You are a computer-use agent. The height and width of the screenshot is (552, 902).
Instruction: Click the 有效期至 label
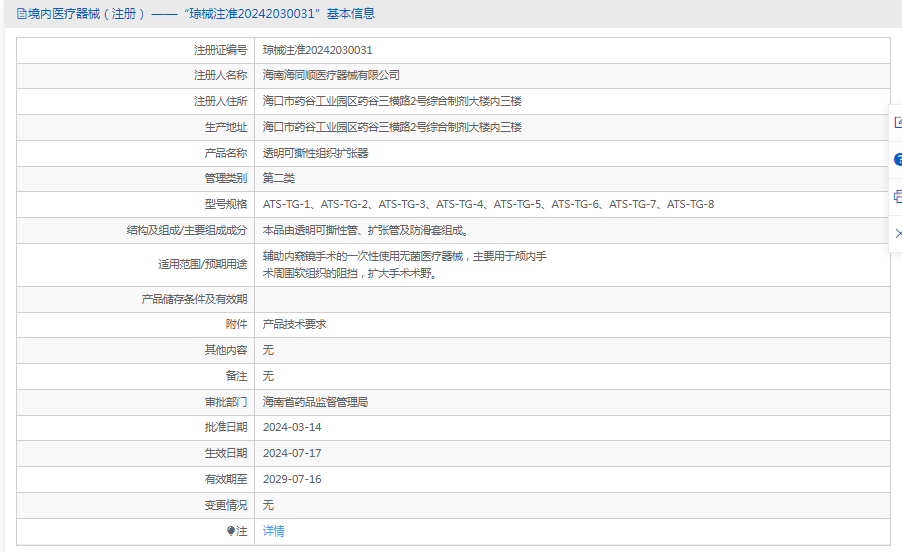pyautogui.click(x=226, y=479)
